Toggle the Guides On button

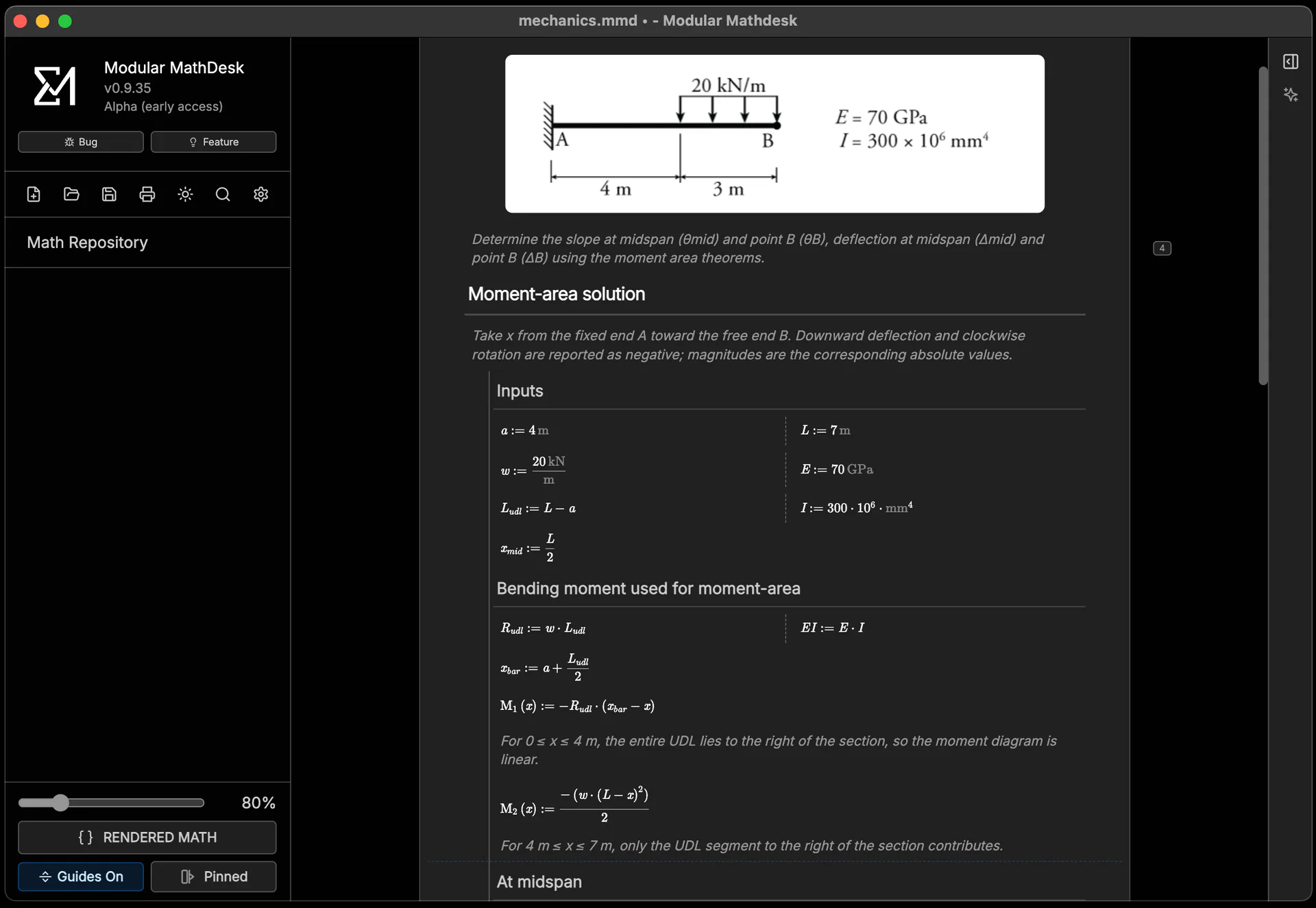pos(81,876)
